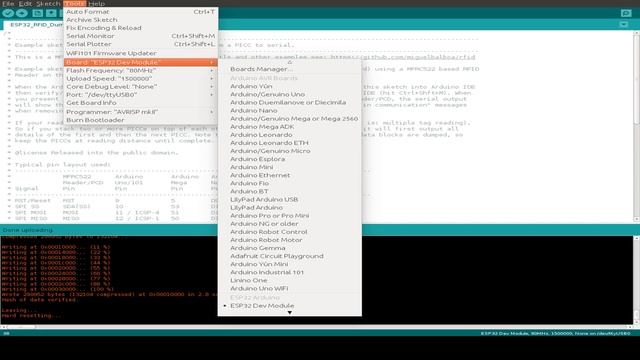Select Arduino/Genuino Uno board
640x360 pixels.
289,94
